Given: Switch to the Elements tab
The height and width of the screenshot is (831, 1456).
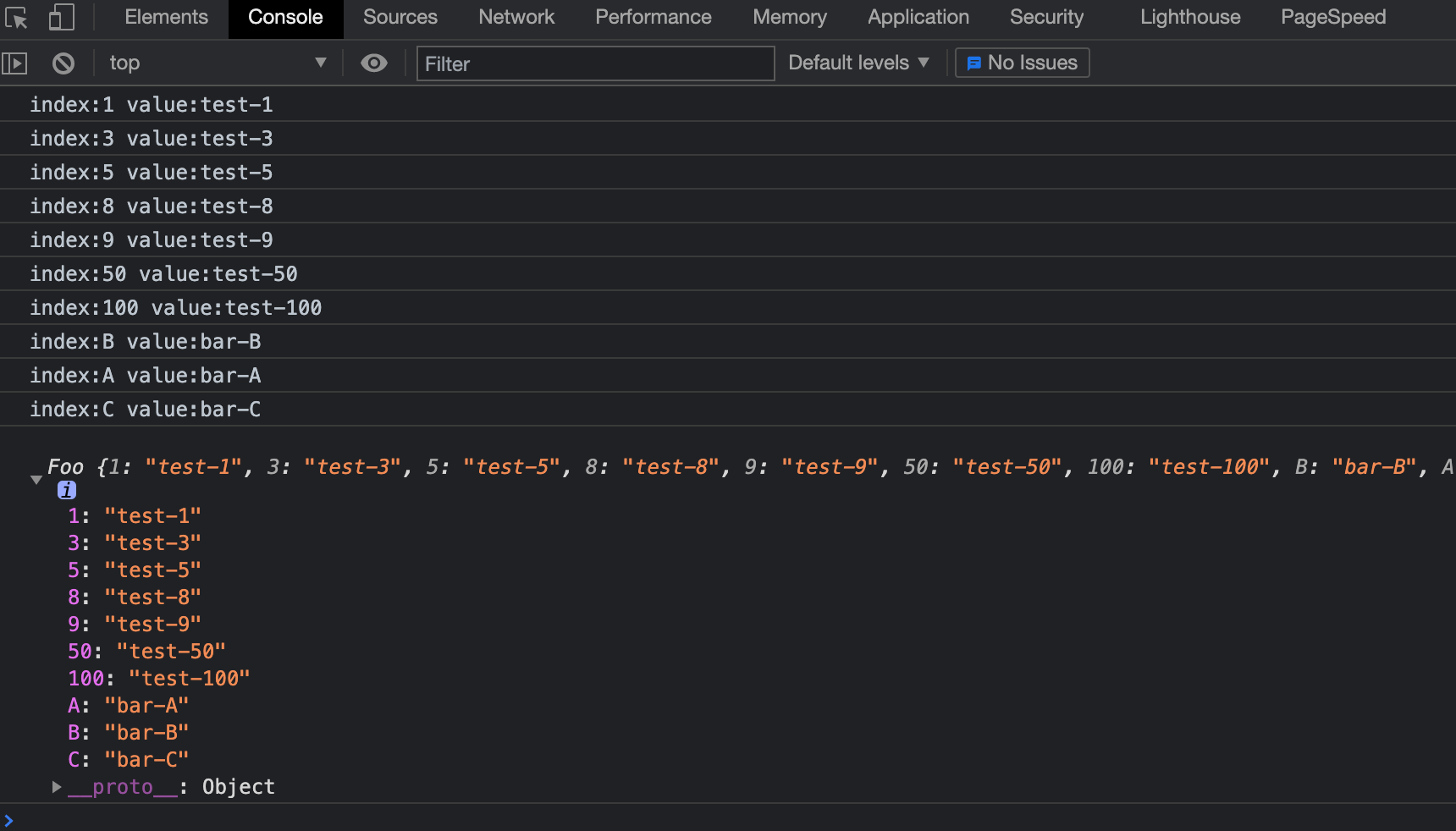Looking at the screenshot, I should coord(166,18).
